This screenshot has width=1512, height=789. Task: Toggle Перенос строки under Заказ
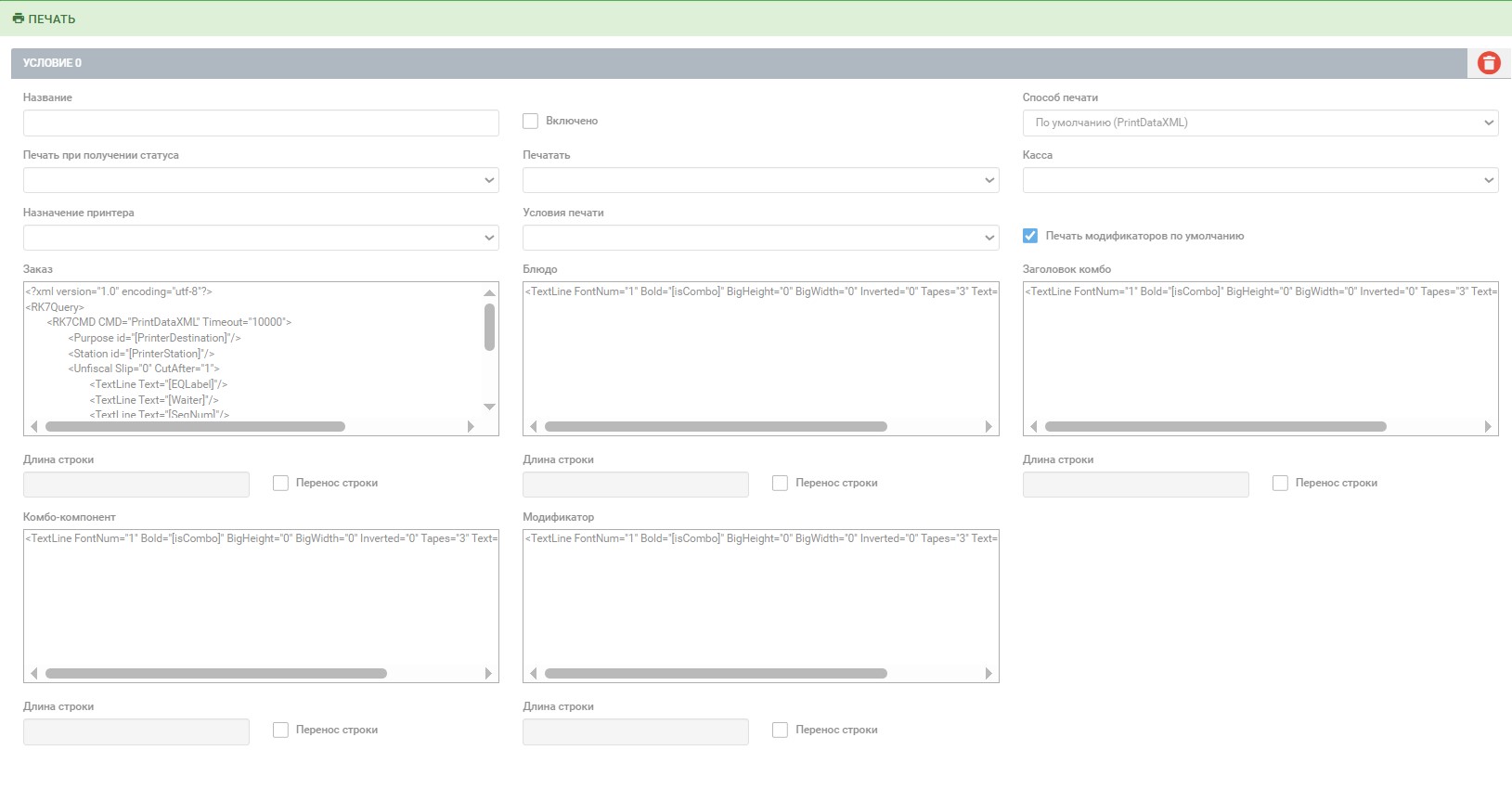(x=280, y=483)
